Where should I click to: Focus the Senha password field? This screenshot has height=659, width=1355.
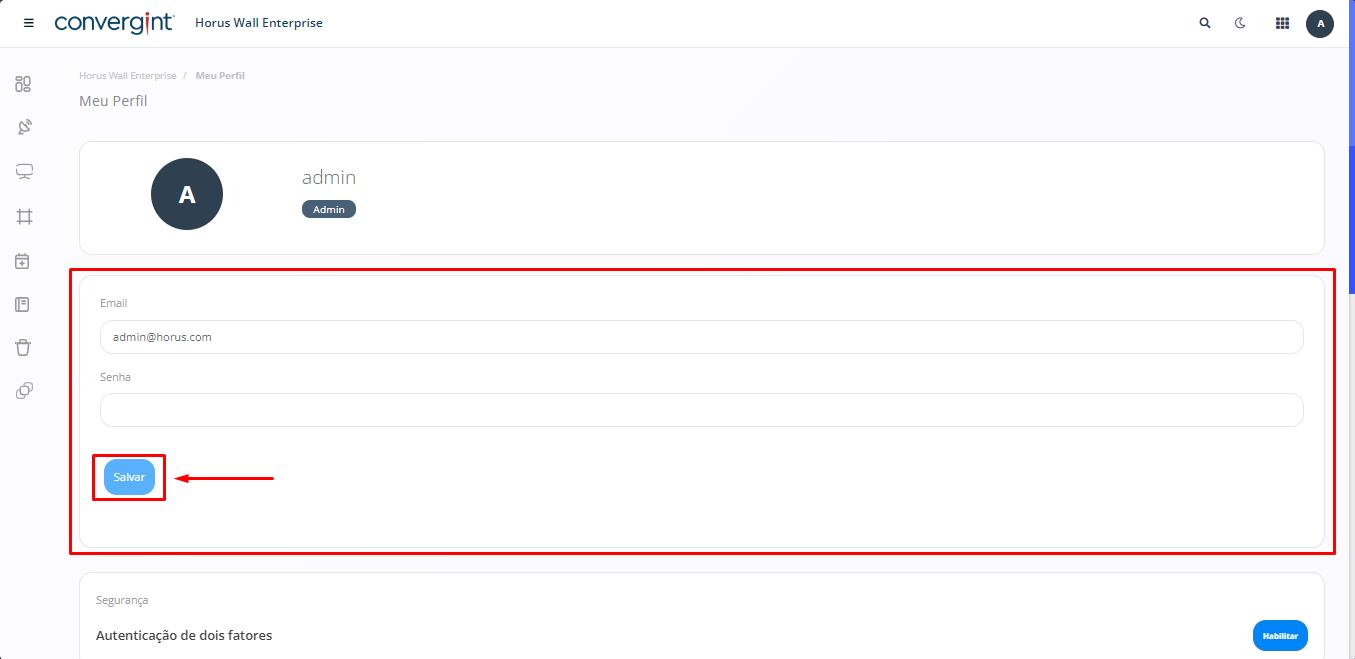(701, 410)
